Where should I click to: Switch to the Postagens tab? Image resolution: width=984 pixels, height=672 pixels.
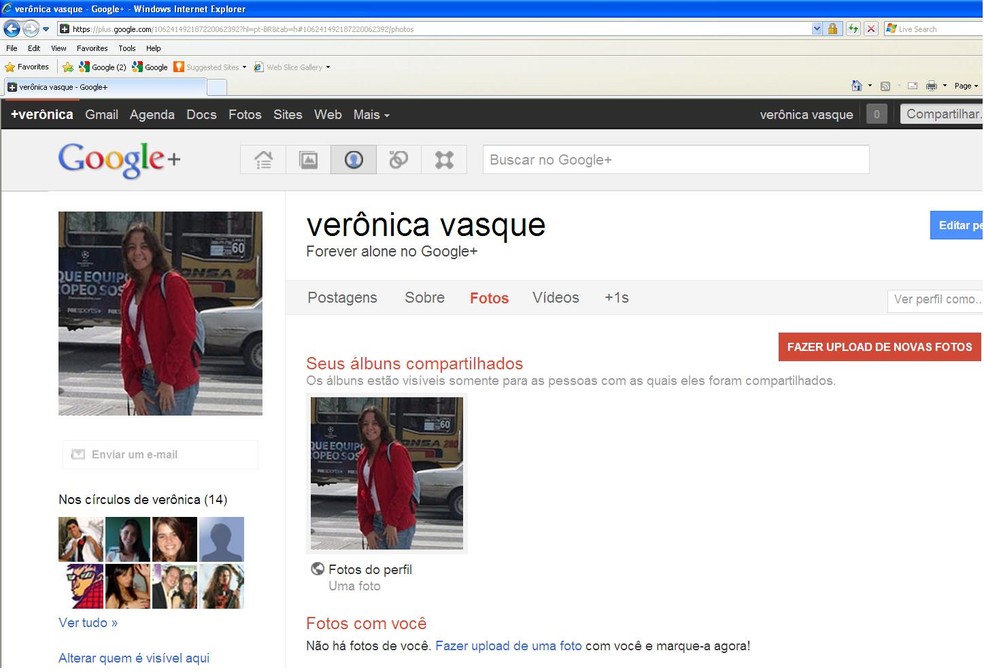pyautogui.click(x=342, y=297)
